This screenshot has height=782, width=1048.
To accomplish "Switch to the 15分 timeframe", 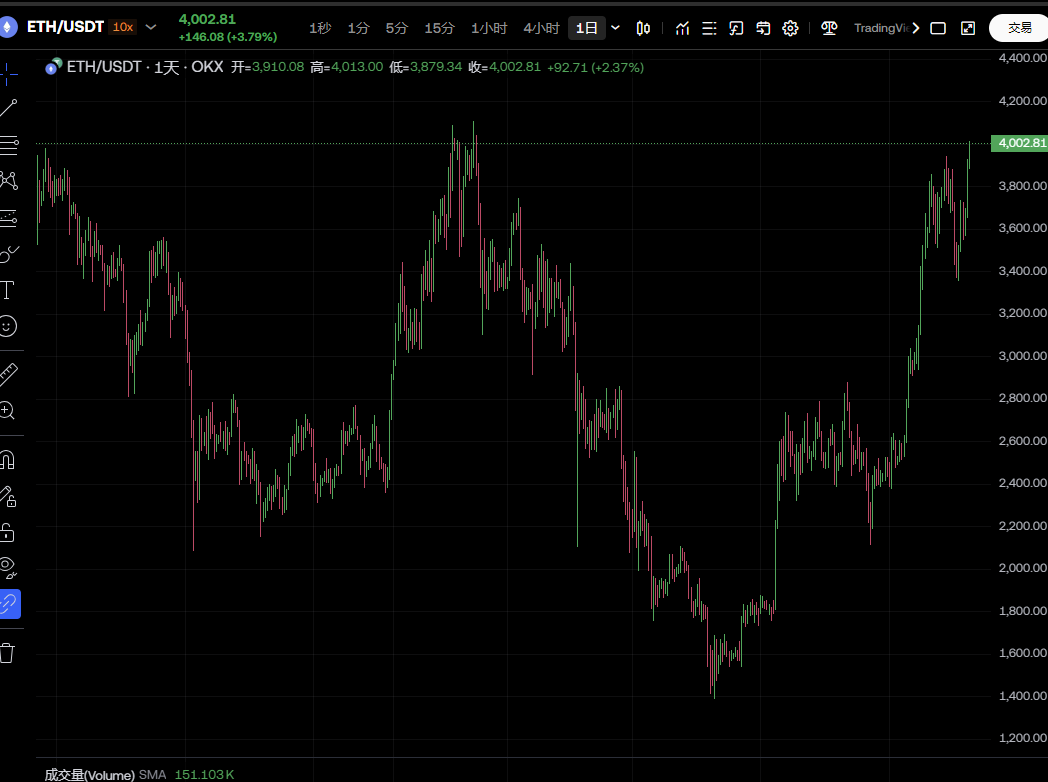I will 439,28.
